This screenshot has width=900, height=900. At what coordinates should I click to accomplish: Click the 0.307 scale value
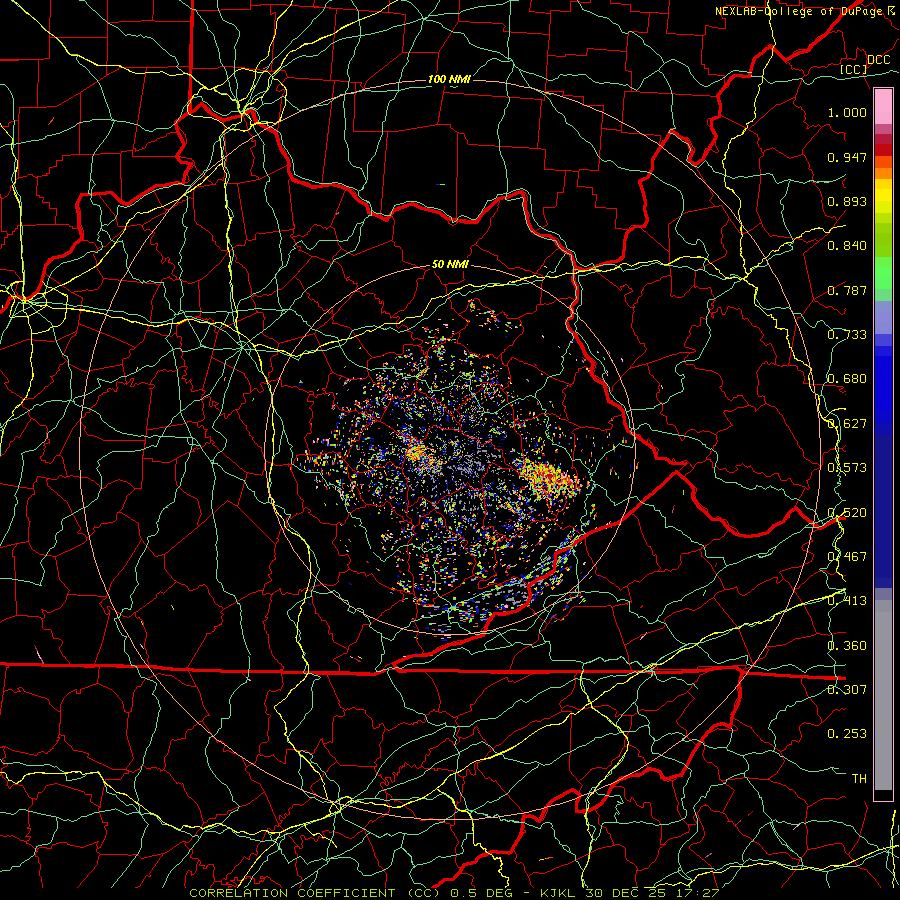pos(847,690)
